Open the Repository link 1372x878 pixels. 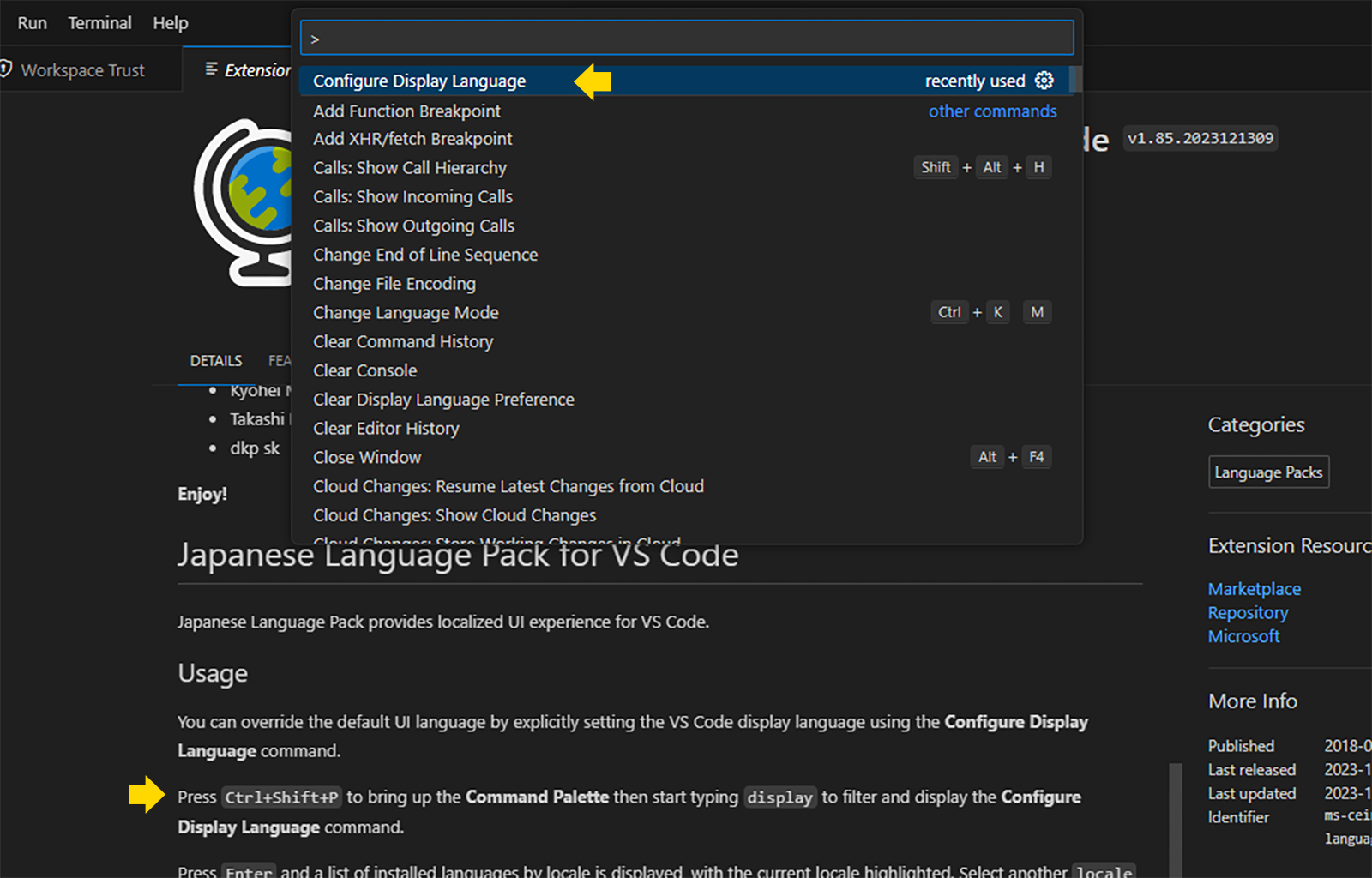pyautogui.click(x=1248, y=613)
